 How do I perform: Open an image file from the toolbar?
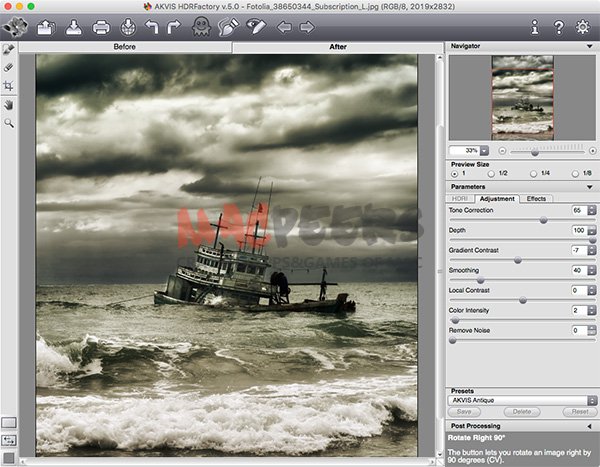coord(46,26)
